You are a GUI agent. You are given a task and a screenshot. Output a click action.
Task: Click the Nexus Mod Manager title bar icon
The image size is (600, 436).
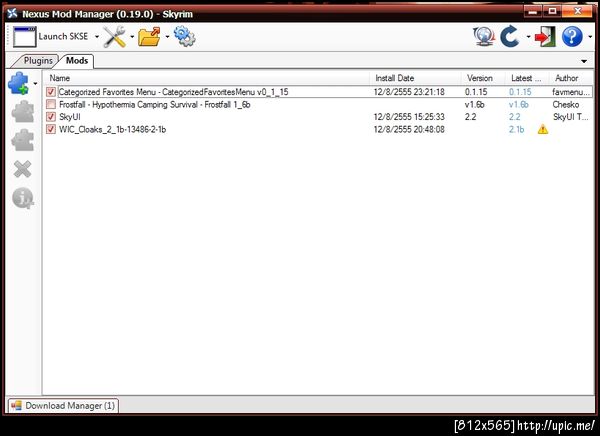tap(13, 13)
